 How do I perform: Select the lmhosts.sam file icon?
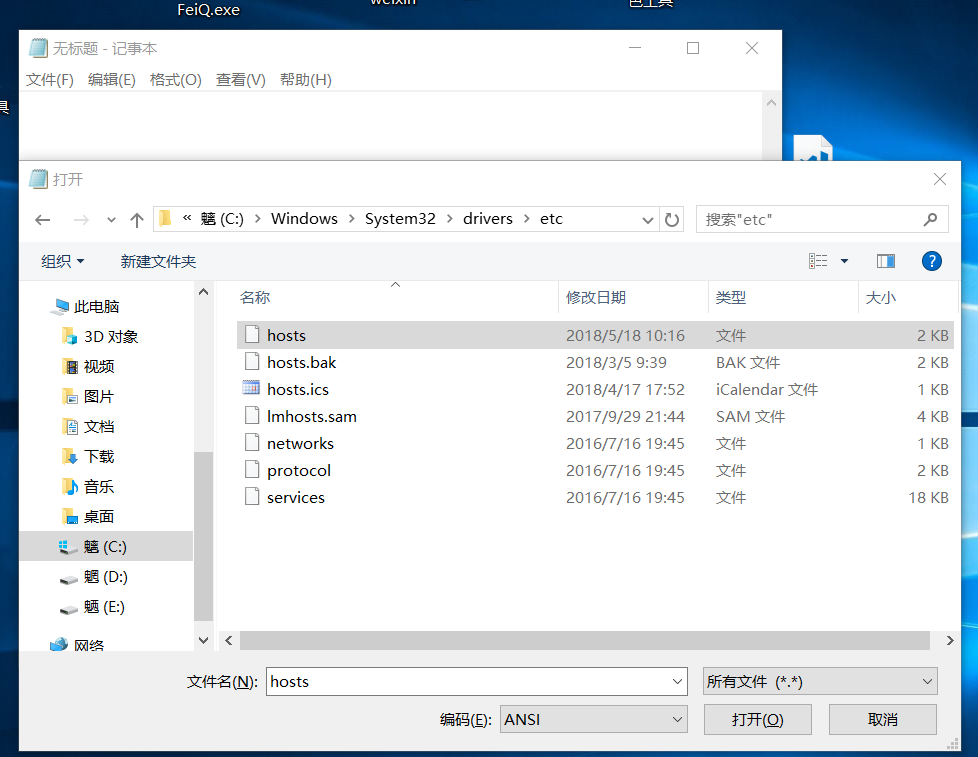click(x=252, y=416)
